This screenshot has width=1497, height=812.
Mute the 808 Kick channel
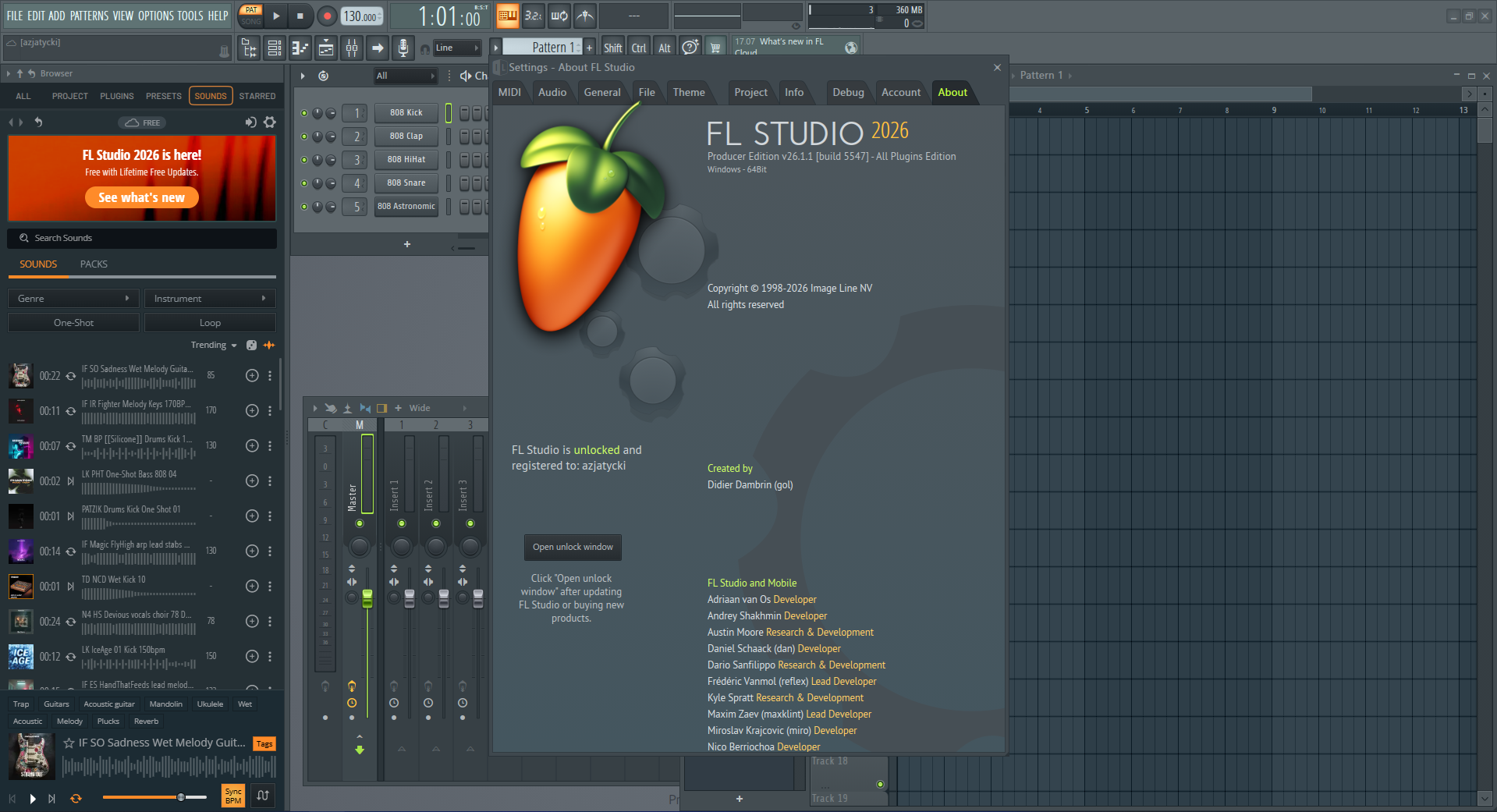[304, 113]
